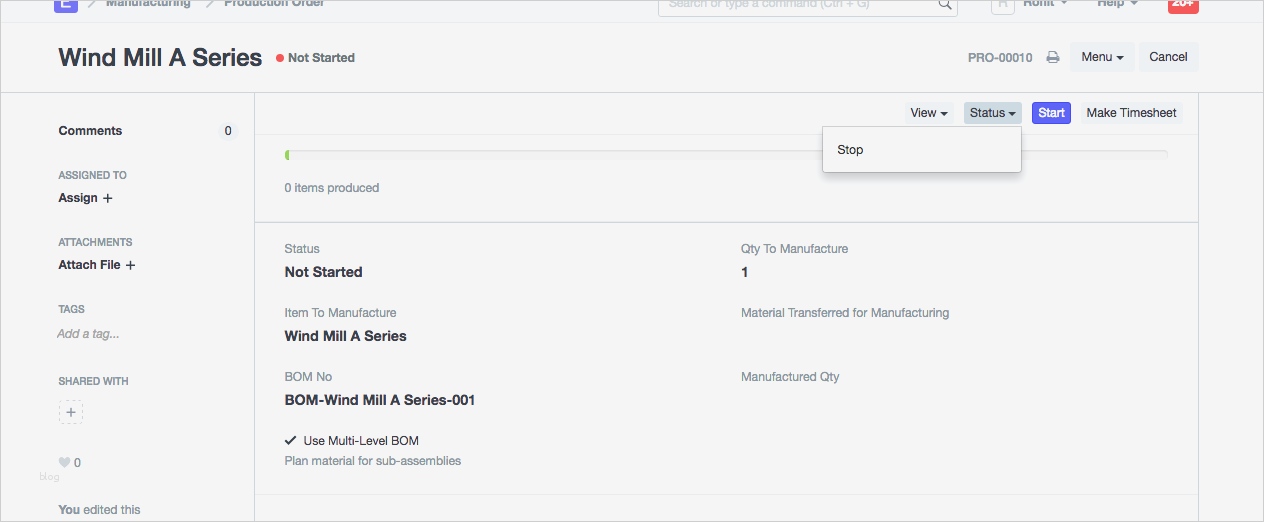Click the plus icon next to Attach File
The image size is (1264, 522).
click(x=130, y=265)
